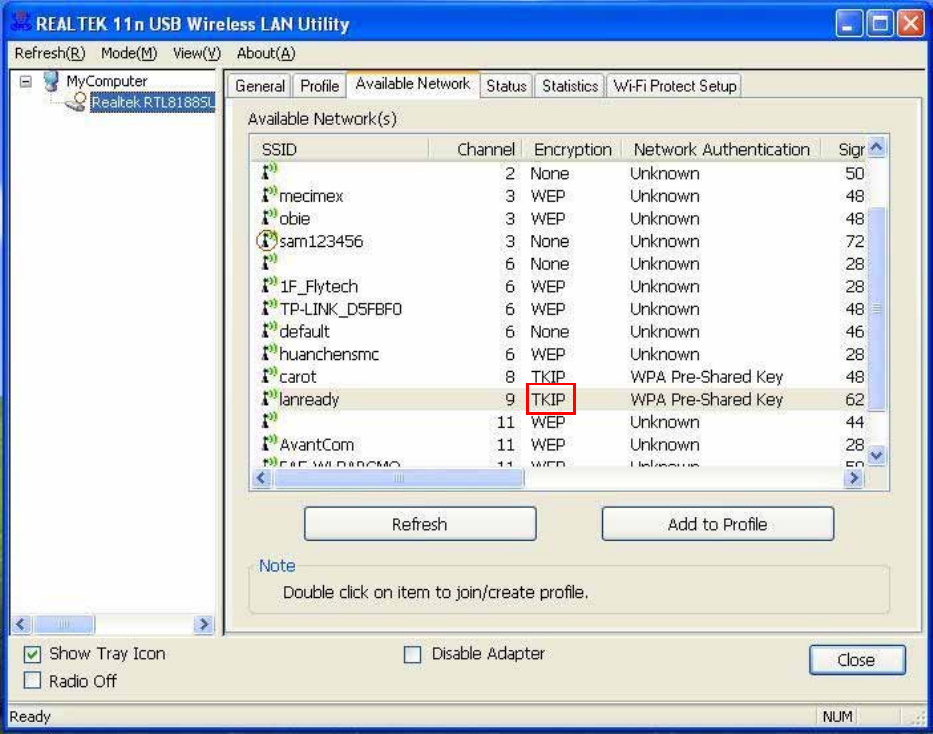Click signal value 72 for sam123456
The height and width of the screenshot is (734, 933).
(854, 241)
